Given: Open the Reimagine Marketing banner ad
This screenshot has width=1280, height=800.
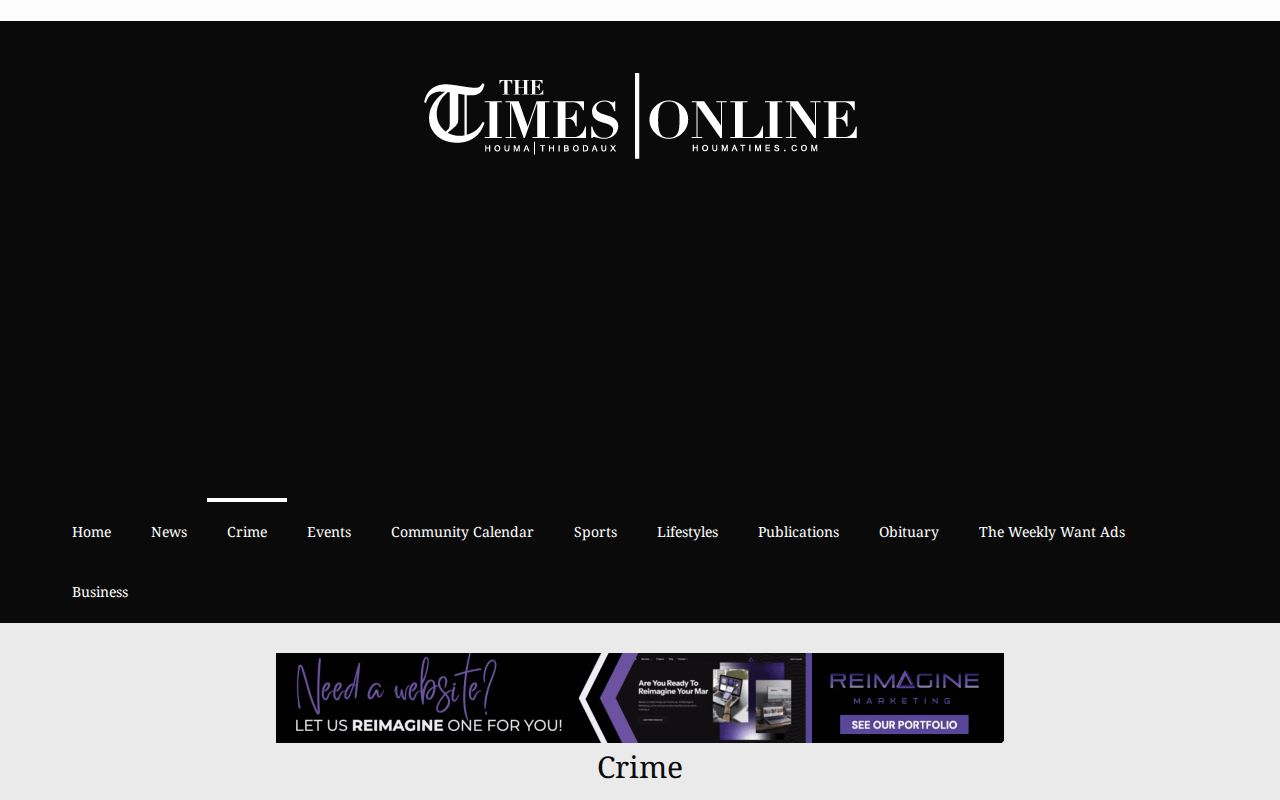Looking at the screenshot, I should pyautogui.click(x=640, y=698).
